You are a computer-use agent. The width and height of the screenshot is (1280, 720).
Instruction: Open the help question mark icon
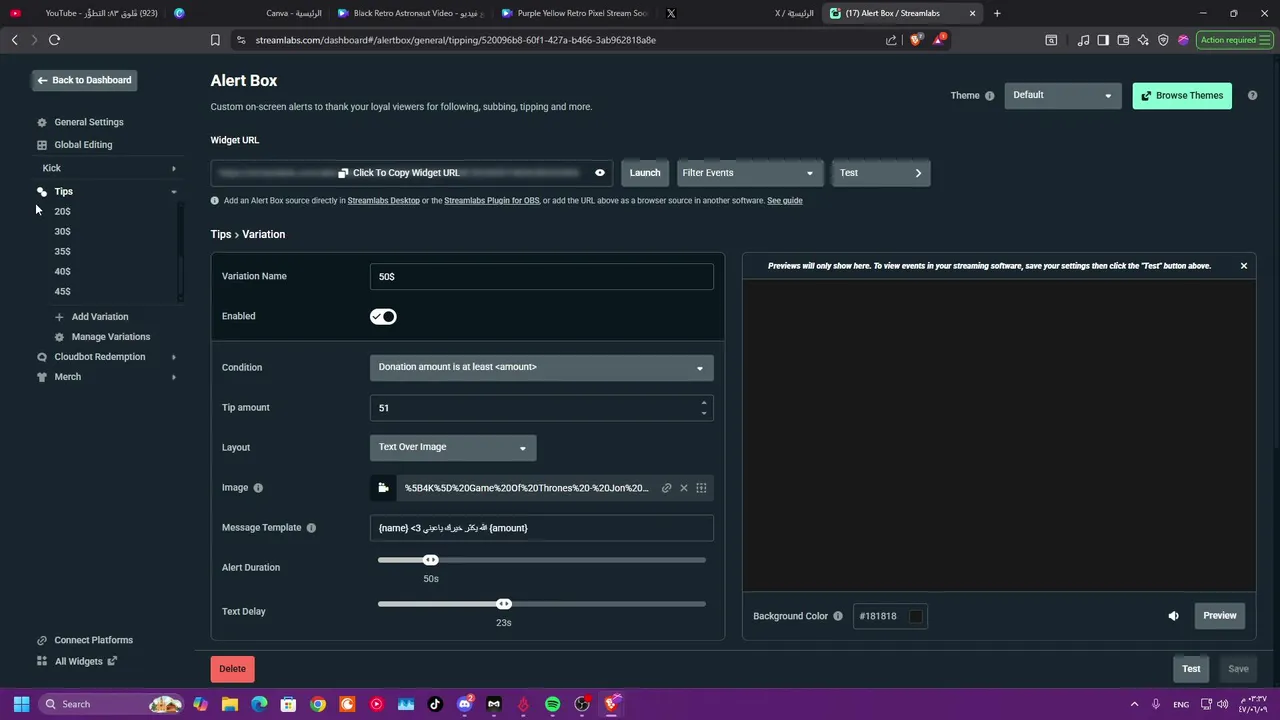tap(1252, 96)
